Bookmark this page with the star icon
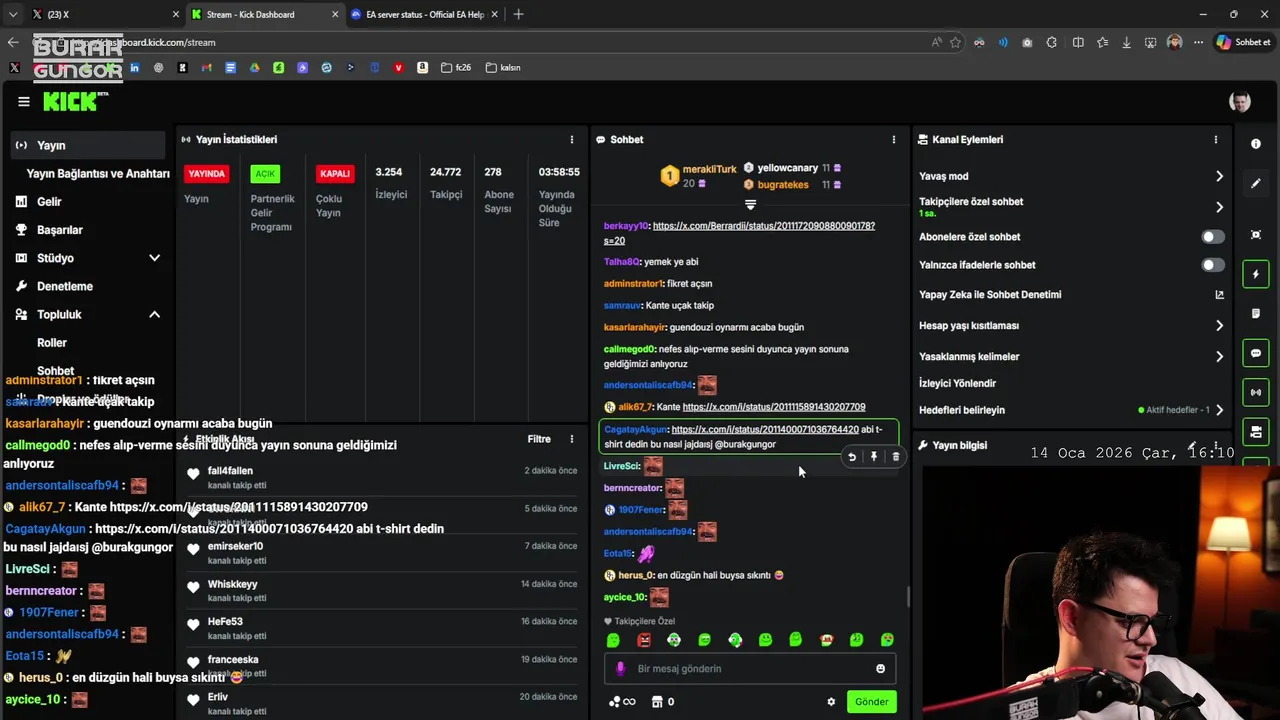This screenshot has height=720, width=1280. click(x=956, y=42)
